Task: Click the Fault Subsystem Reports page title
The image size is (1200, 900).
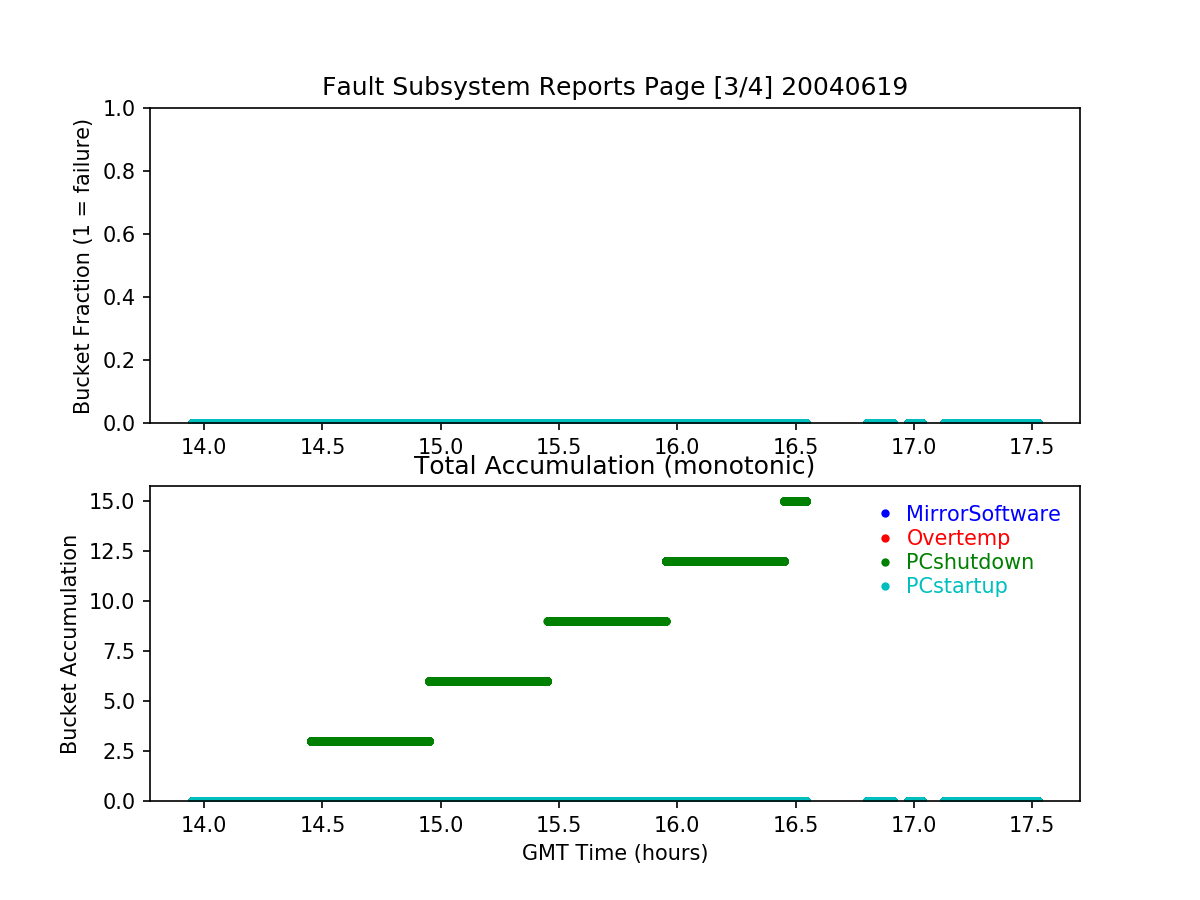Action: pos(614,87)
